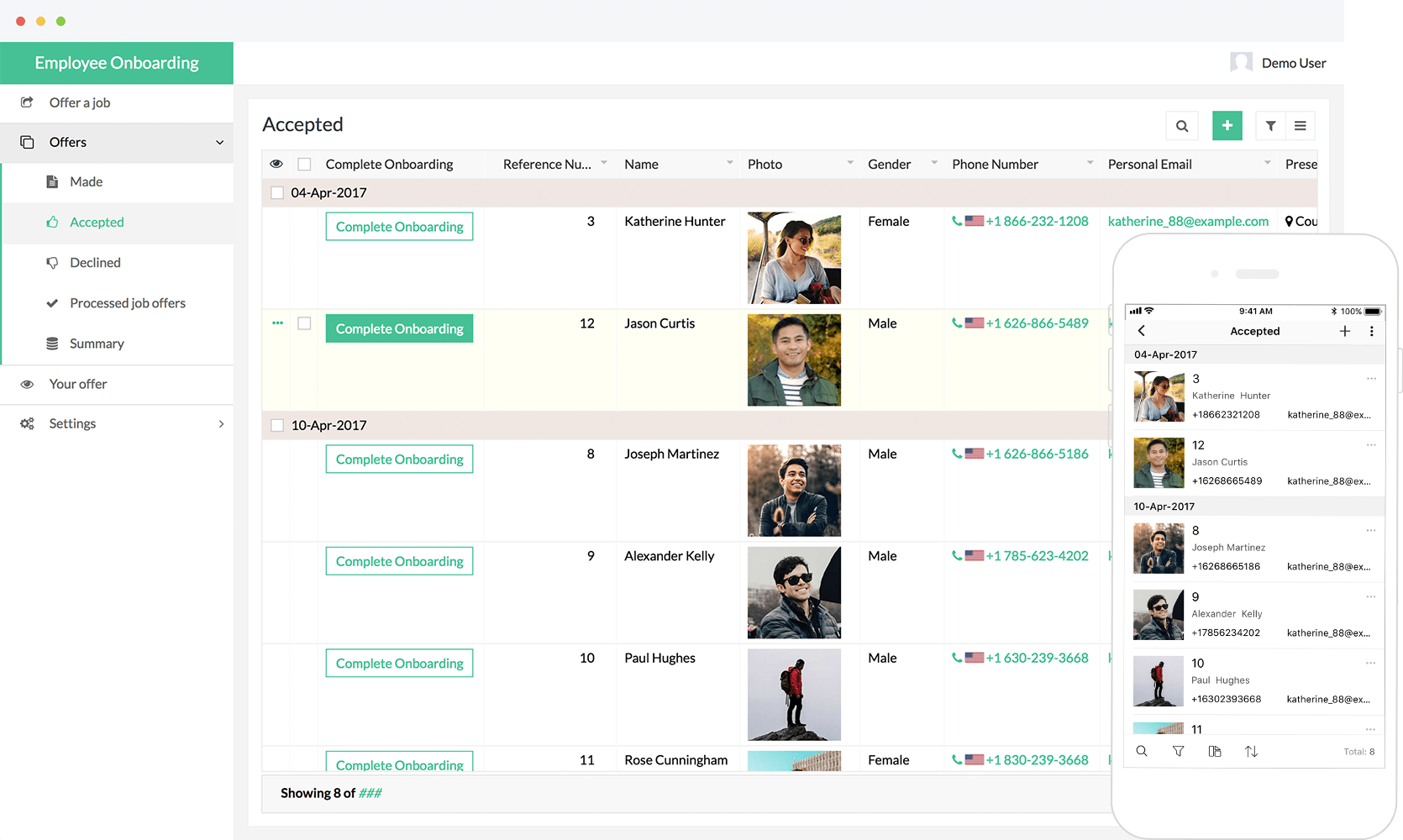
Task: Expand the Settings menu in the sidebar
Action: coord(222,423)
